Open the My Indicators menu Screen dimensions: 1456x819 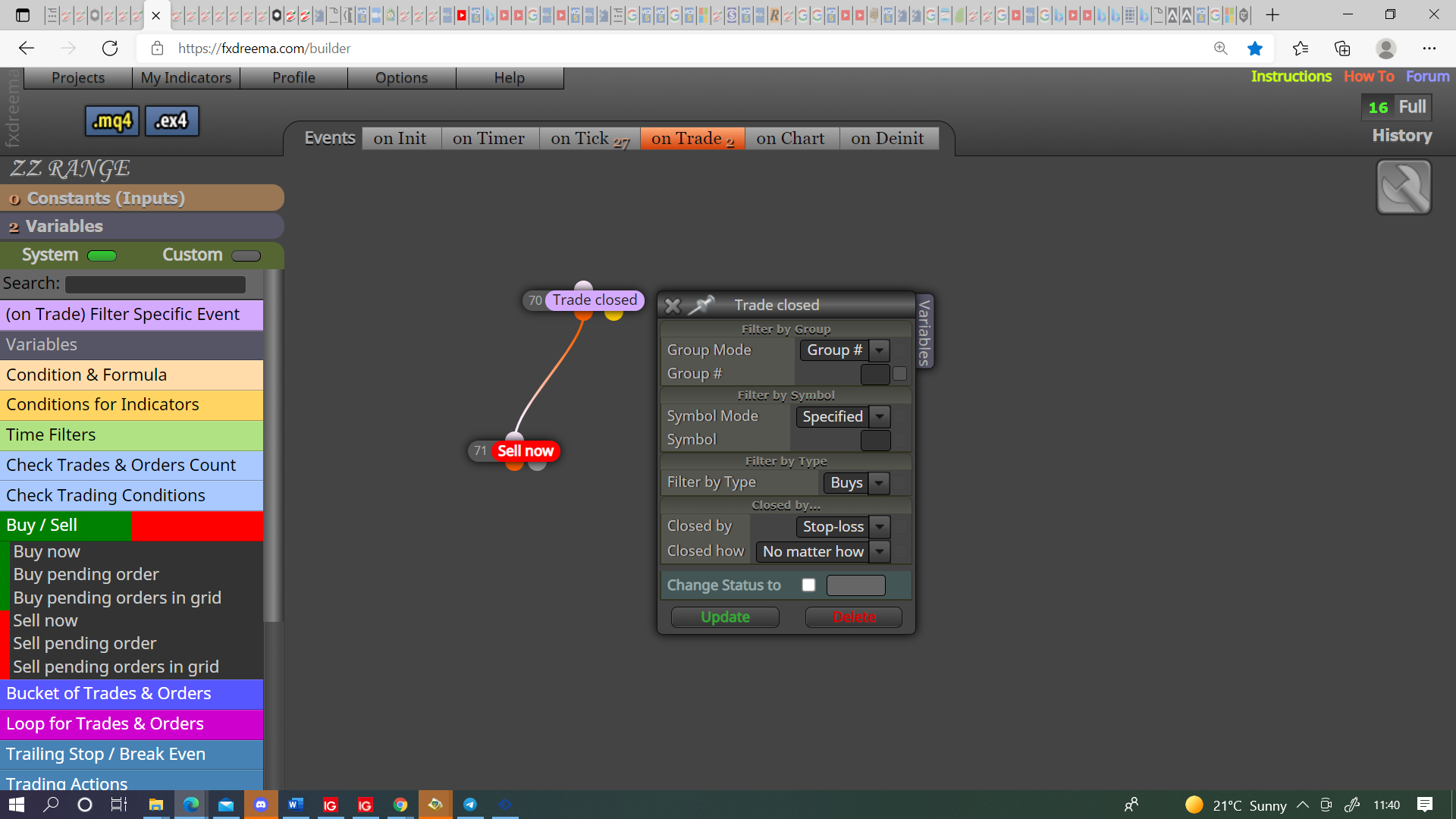pos(186,77)
